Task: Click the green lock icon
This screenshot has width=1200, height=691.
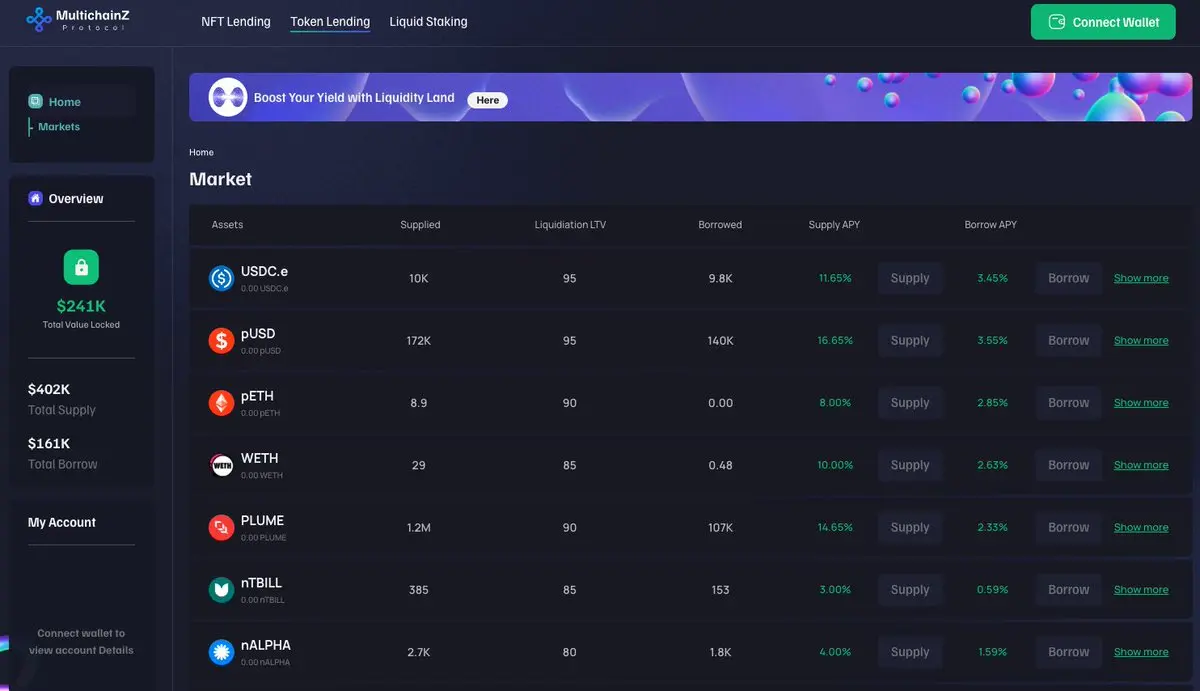Action: pos(81,267)
